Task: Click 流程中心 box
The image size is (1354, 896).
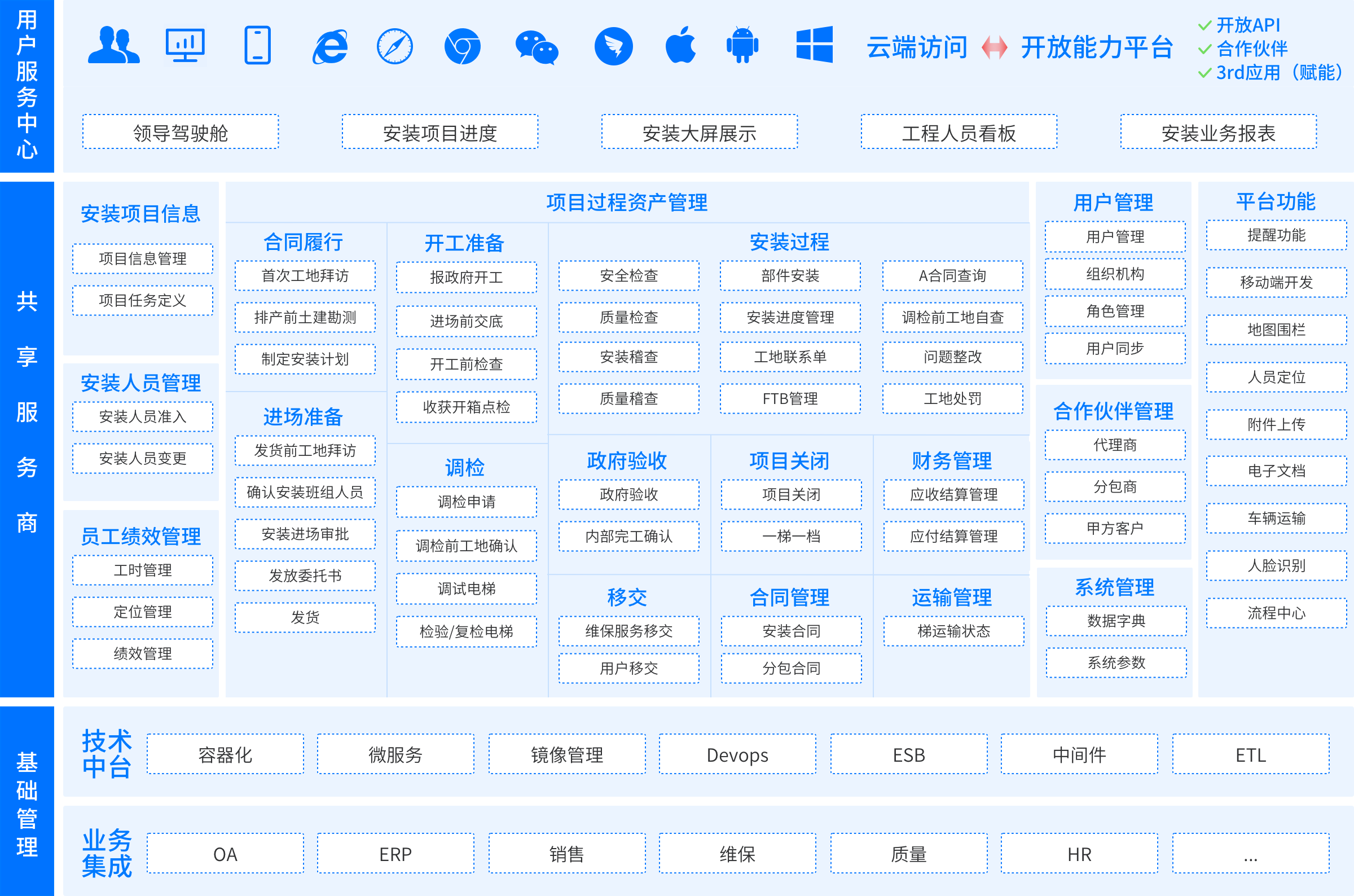Action: point(1276,614)
